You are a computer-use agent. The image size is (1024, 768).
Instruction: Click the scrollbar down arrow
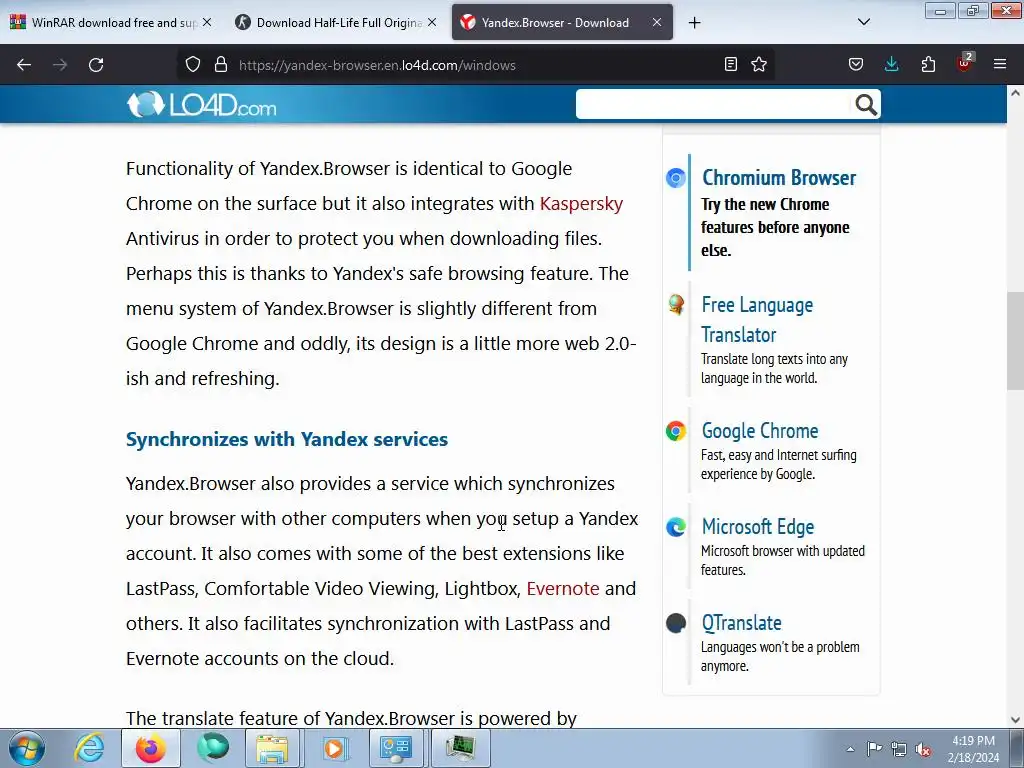click(x=1015, y=720)
